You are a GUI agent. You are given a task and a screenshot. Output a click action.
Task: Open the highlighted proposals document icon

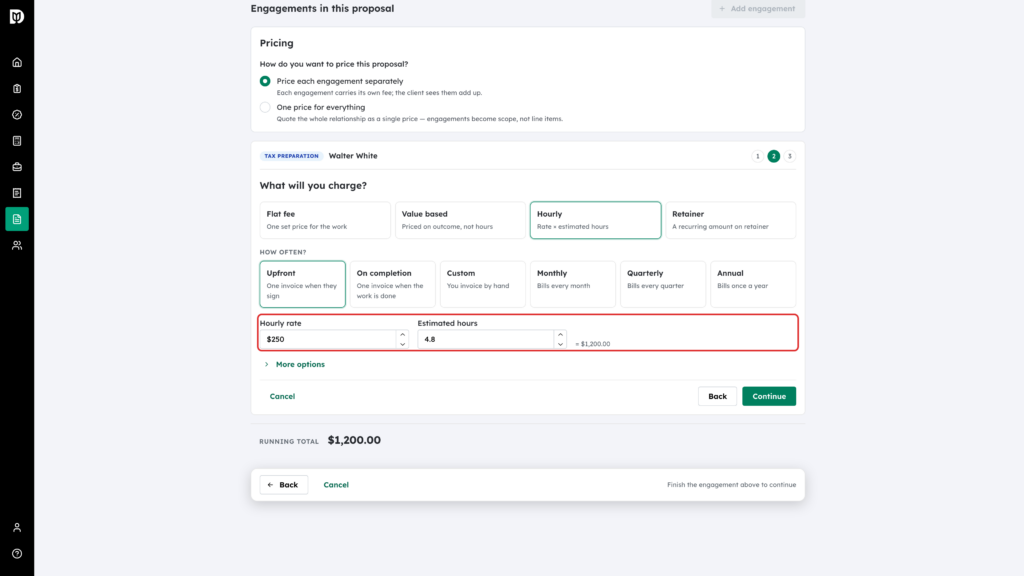tap(17, 219)
